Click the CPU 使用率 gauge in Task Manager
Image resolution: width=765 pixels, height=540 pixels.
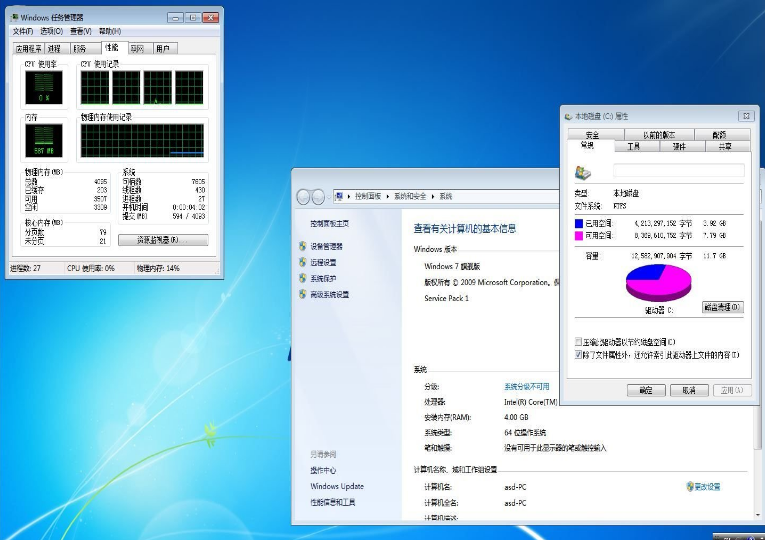pos(44,87)
